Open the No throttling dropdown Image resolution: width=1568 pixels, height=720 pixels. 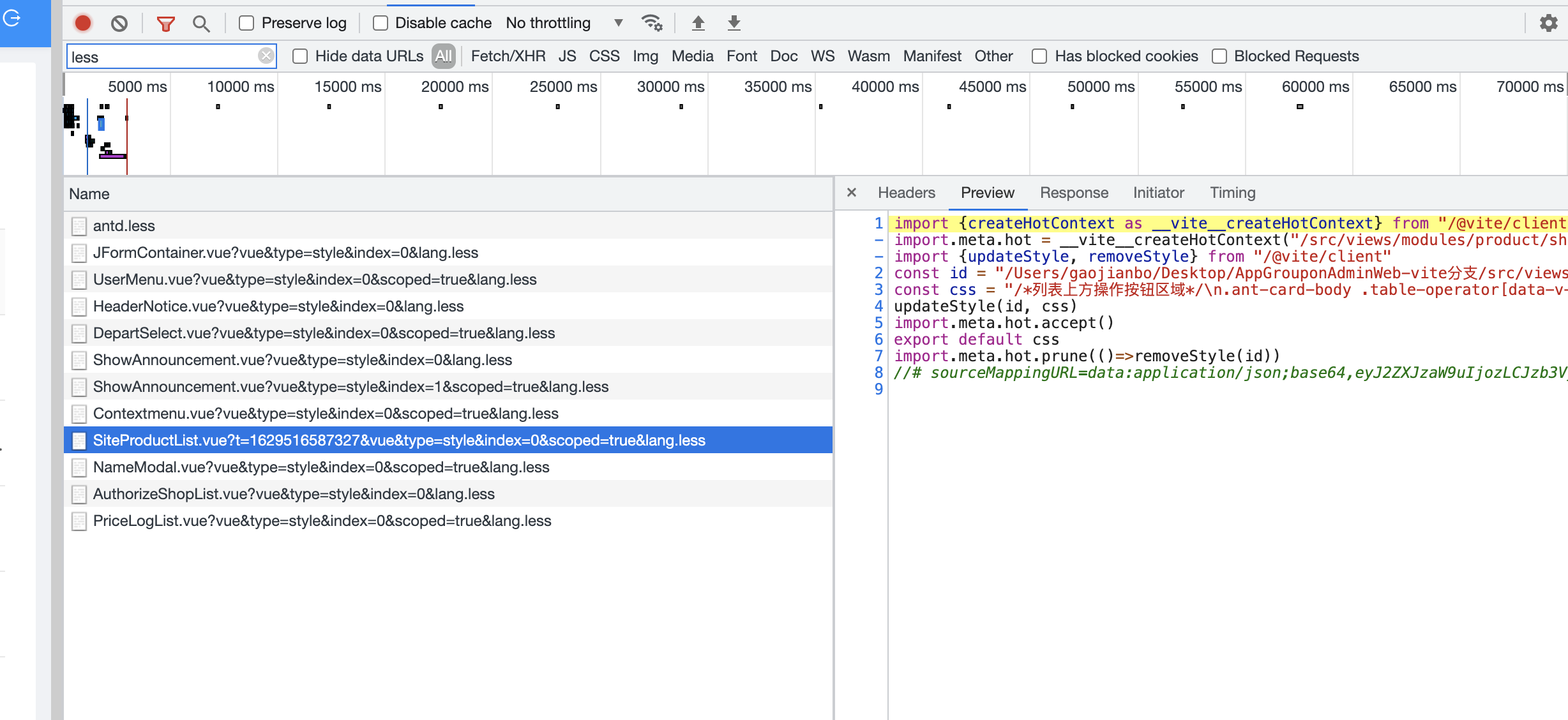[562, 22]
